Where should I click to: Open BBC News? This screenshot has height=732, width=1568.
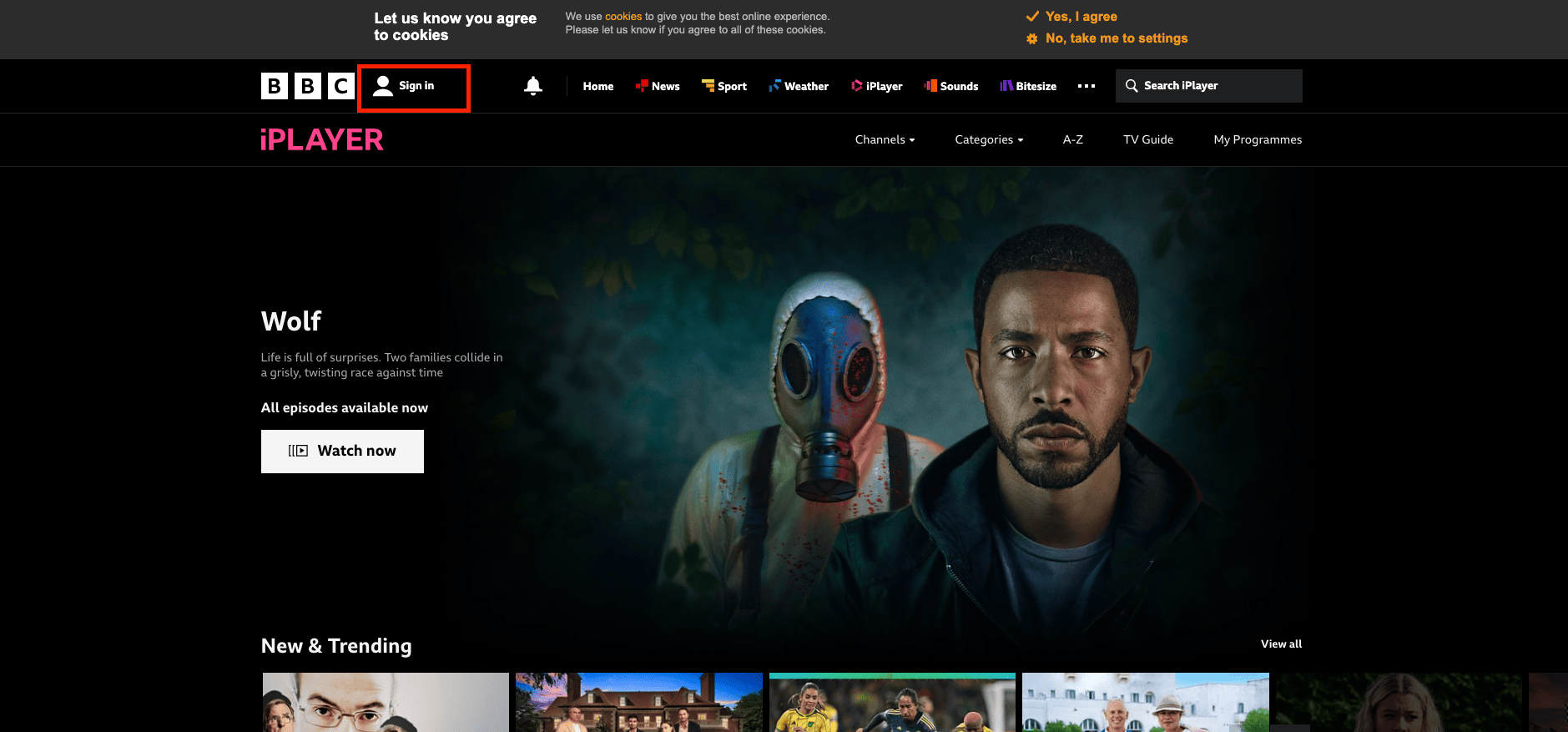coord(658,86)
